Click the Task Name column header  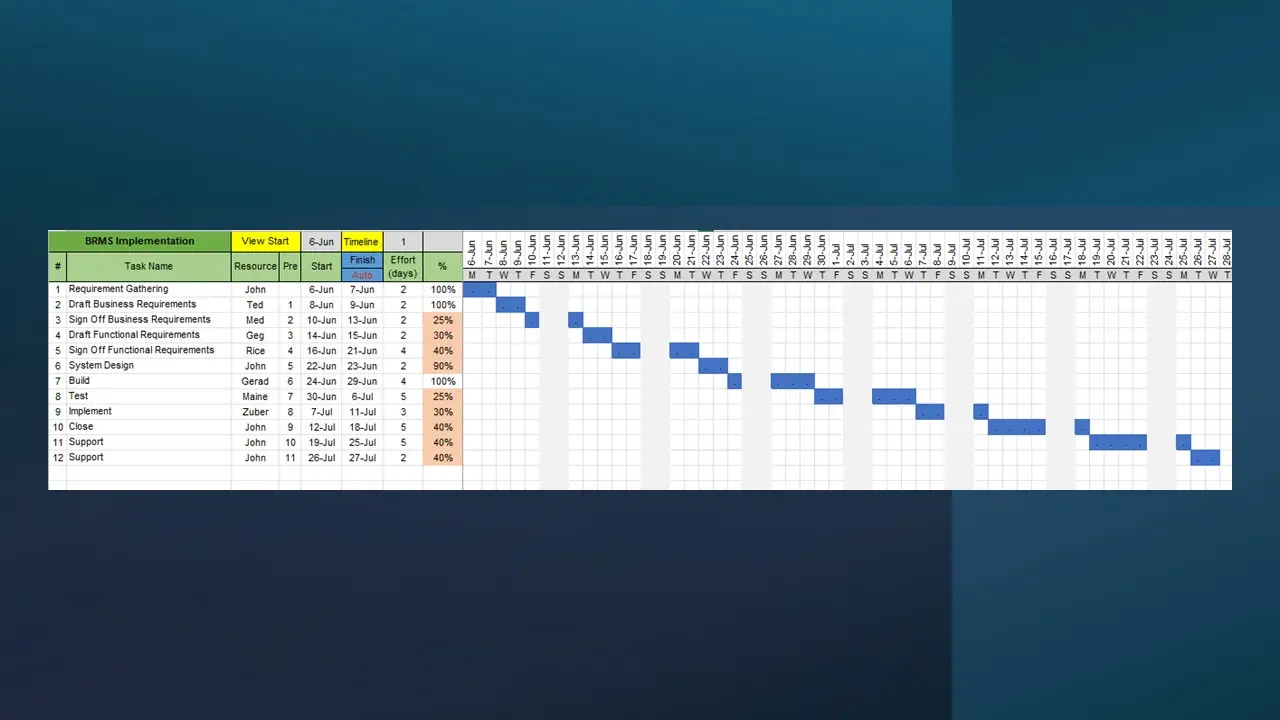pos(148,267)
